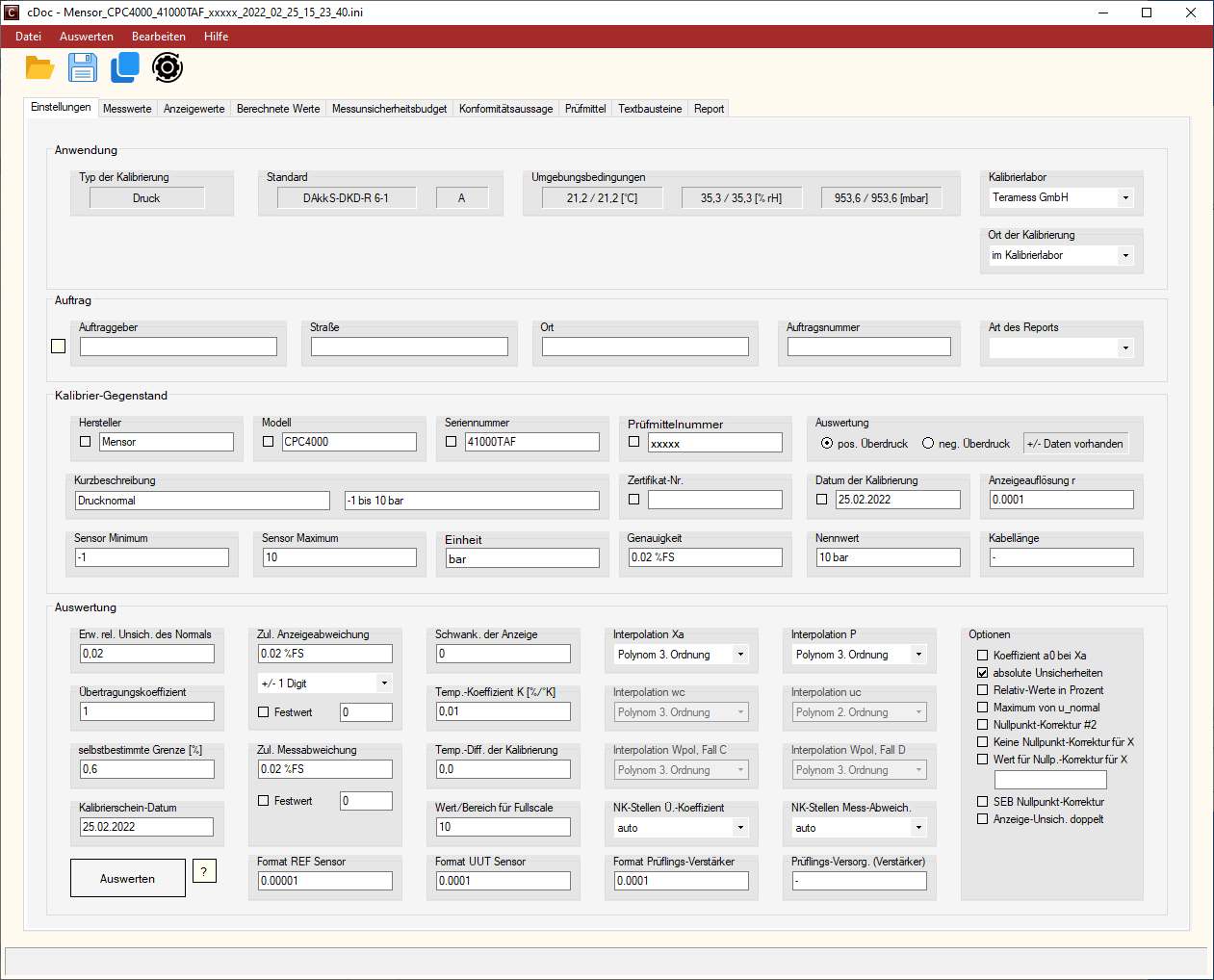Click the blue copy documents icon
Image resolution: width=1214 pixels, height=980 pixels.
pos(125,67)
